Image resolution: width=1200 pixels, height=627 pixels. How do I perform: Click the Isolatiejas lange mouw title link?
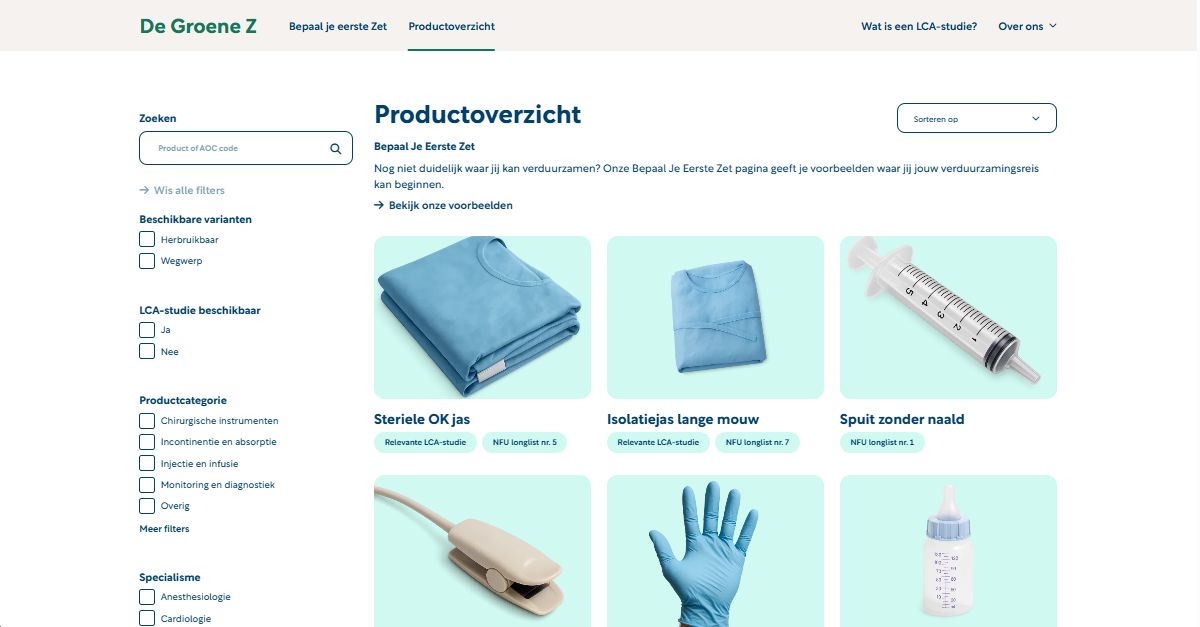(x=683, y=419)
